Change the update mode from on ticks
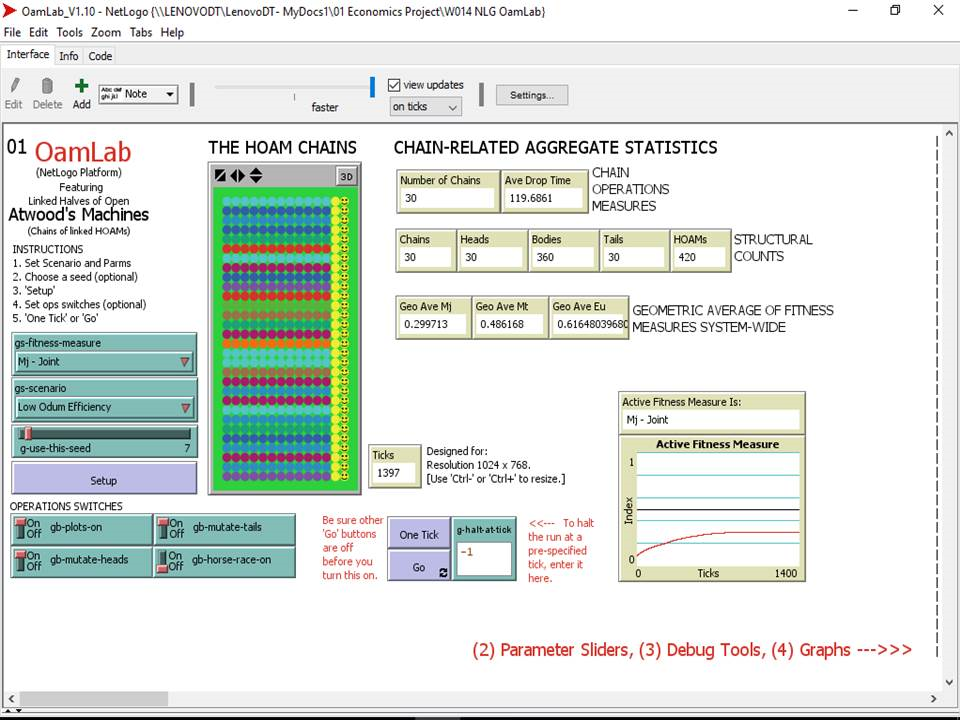This screenshot has width=960, height=720. (424, 105)
